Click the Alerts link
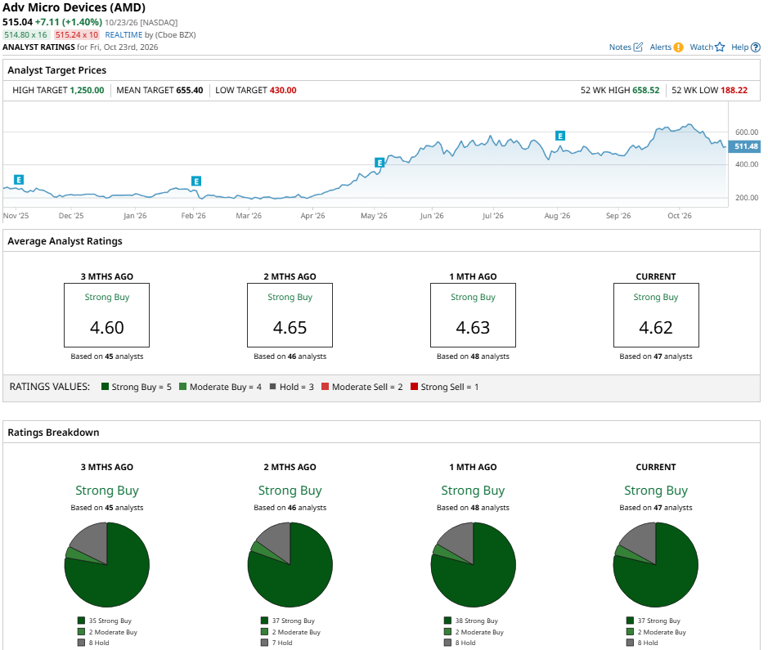Image resolution: width=768 pixels, height=650 pixels. coord(661,47)
